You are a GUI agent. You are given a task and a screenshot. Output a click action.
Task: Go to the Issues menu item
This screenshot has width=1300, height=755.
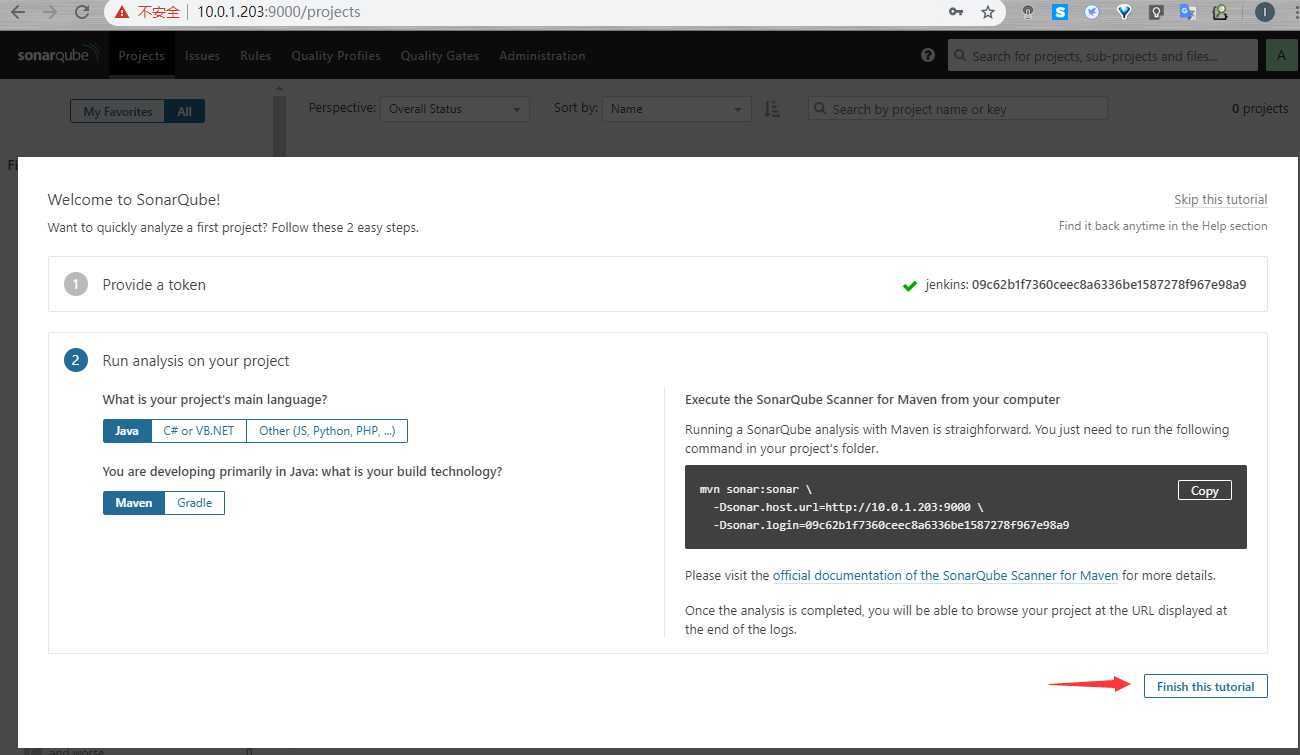[x=202, y=56]
